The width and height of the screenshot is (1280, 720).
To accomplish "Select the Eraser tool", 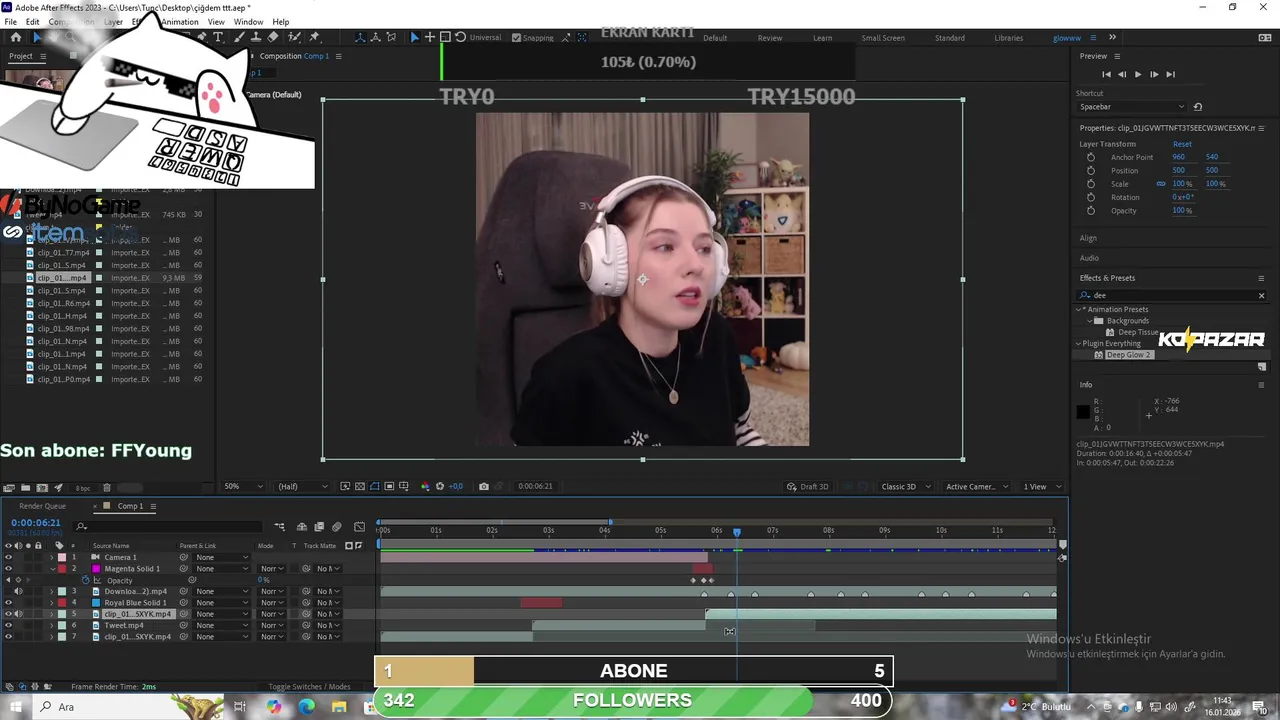I will point(273,37).
